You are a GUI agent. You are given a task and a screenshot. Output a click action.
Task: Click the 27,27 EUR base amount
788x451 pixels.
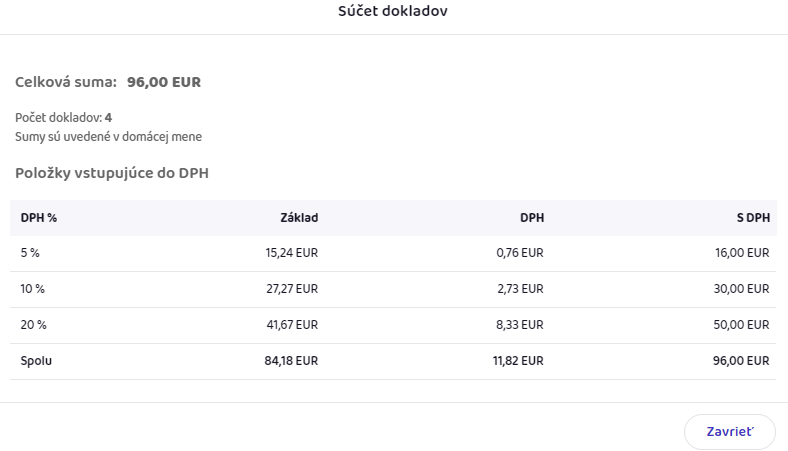click(x=291, y=289)
